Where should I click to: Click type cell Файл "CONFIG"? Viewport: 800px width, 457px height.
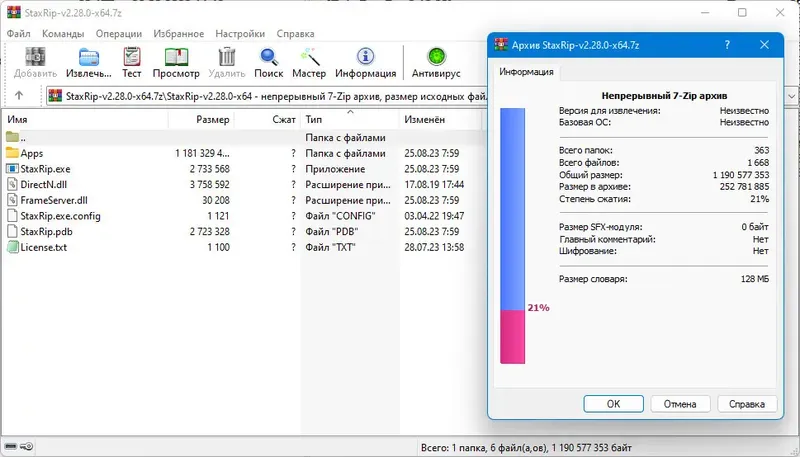(340, 216)
